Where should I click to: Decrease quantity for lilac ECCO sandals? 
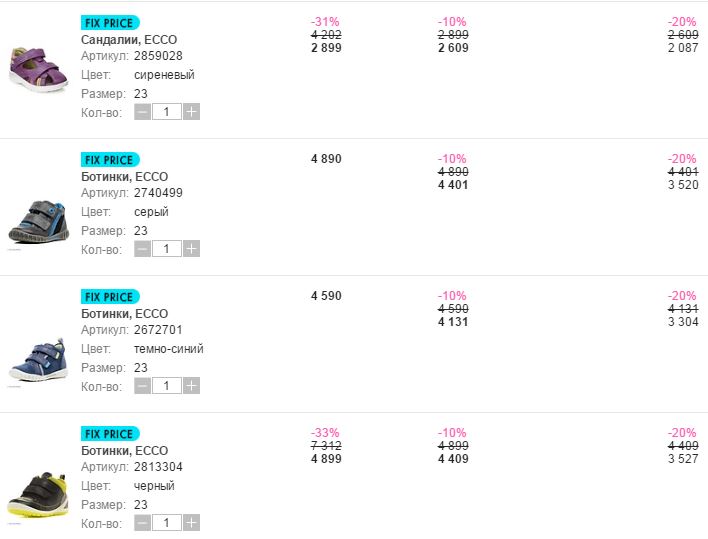(143, 112)
